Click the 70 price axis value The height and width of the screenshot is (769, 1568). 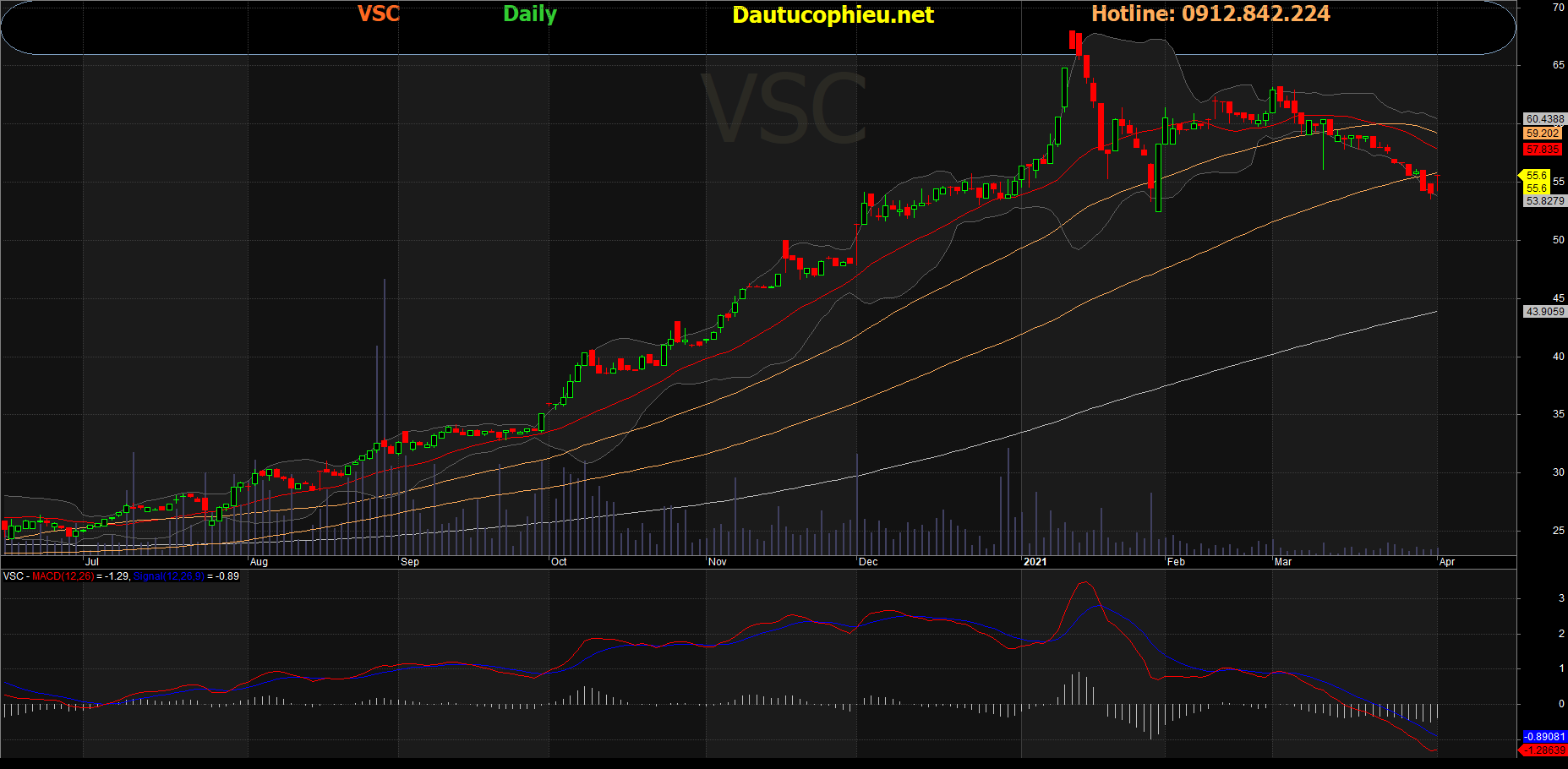(1558, 8)
